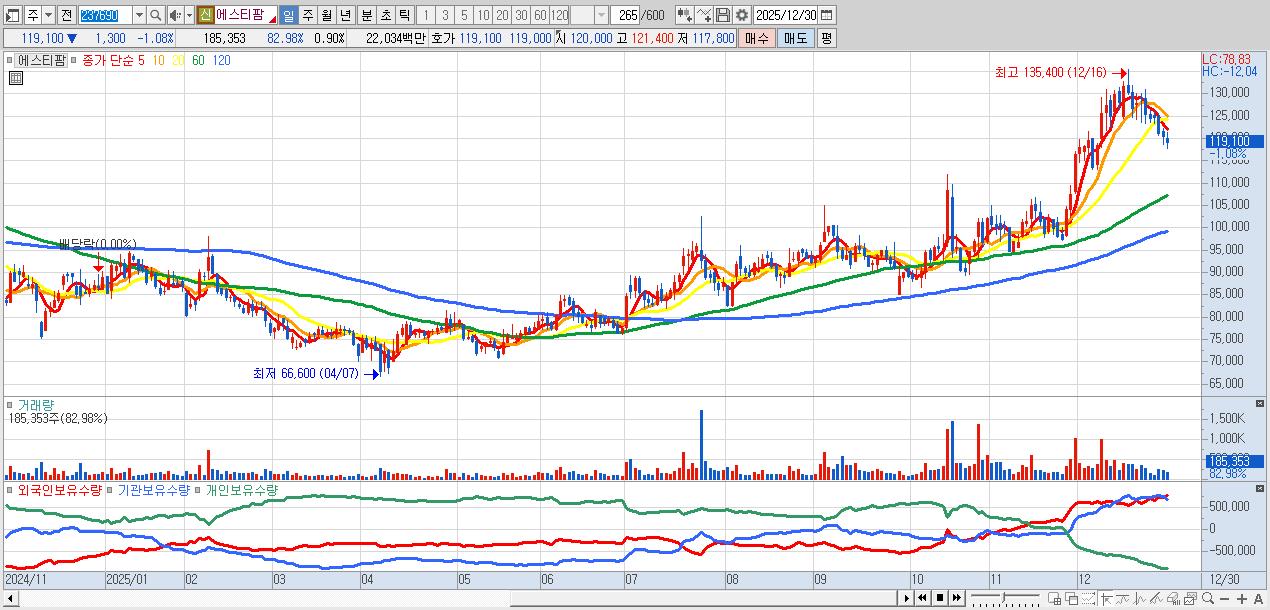Click the 신 badge next to stock name

point(205,15)
